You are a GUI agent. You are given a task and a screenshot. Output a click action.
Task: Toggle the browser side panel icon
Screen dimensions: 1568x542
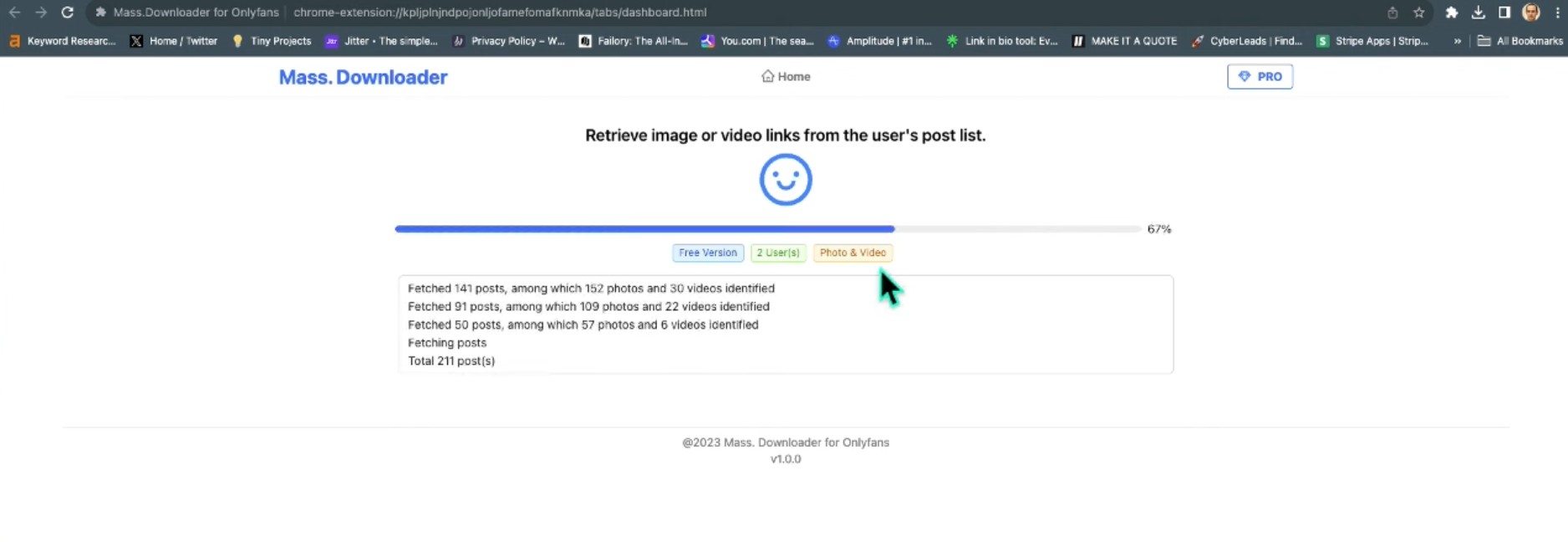(x=1504, y=13)
